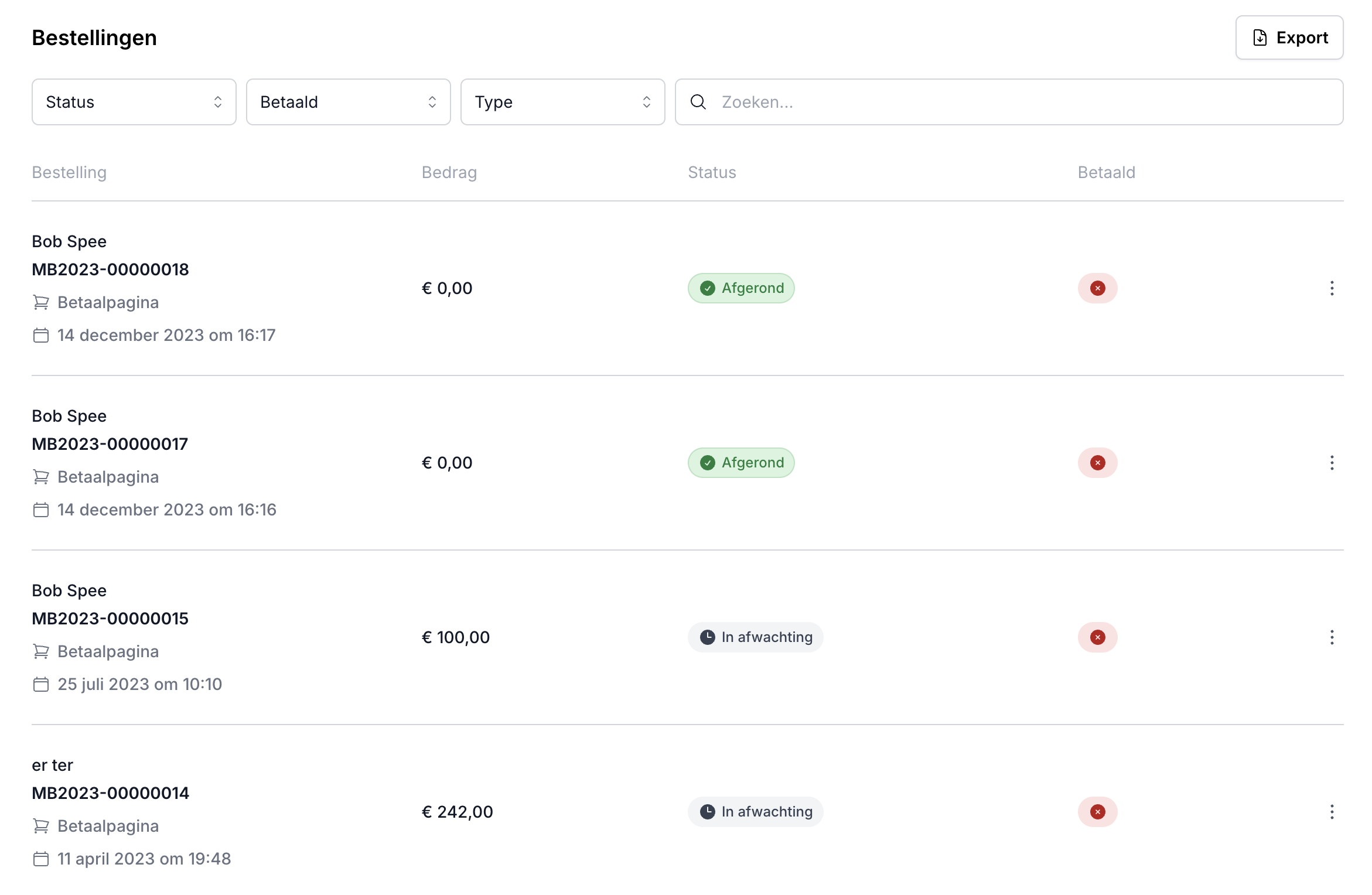Open three-dot menu for order MB2023-00000014
1372x895 pixels.
tap(1332, 812)
